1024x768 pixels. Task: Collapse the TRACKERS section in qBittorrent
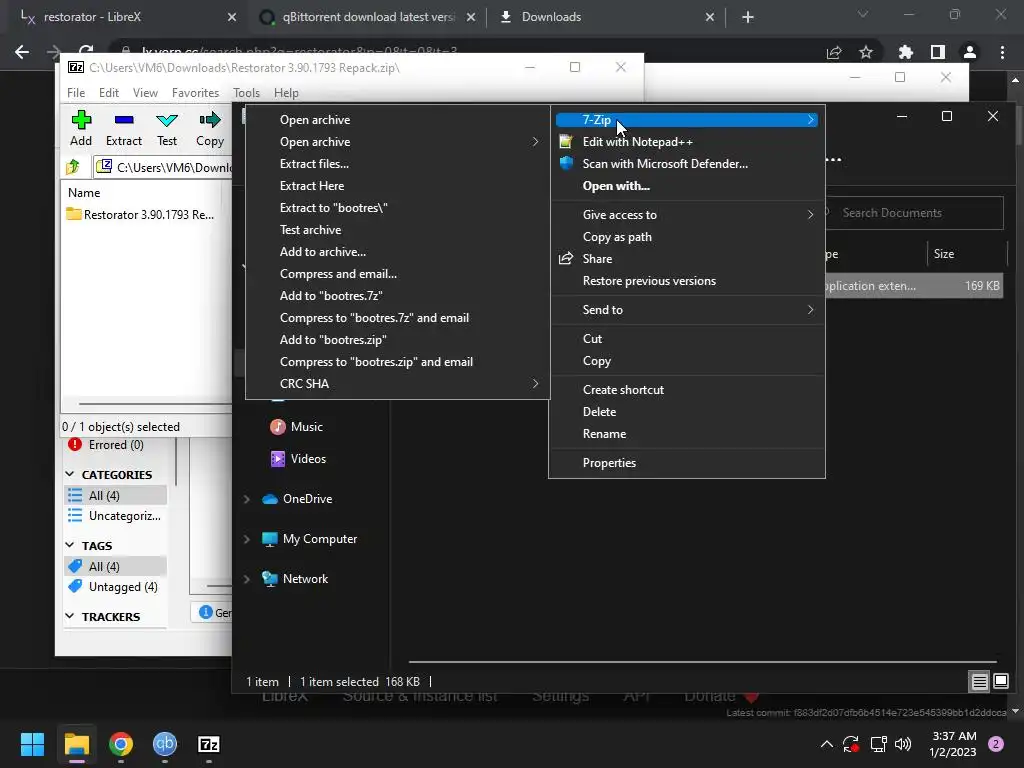pos(70,616)
